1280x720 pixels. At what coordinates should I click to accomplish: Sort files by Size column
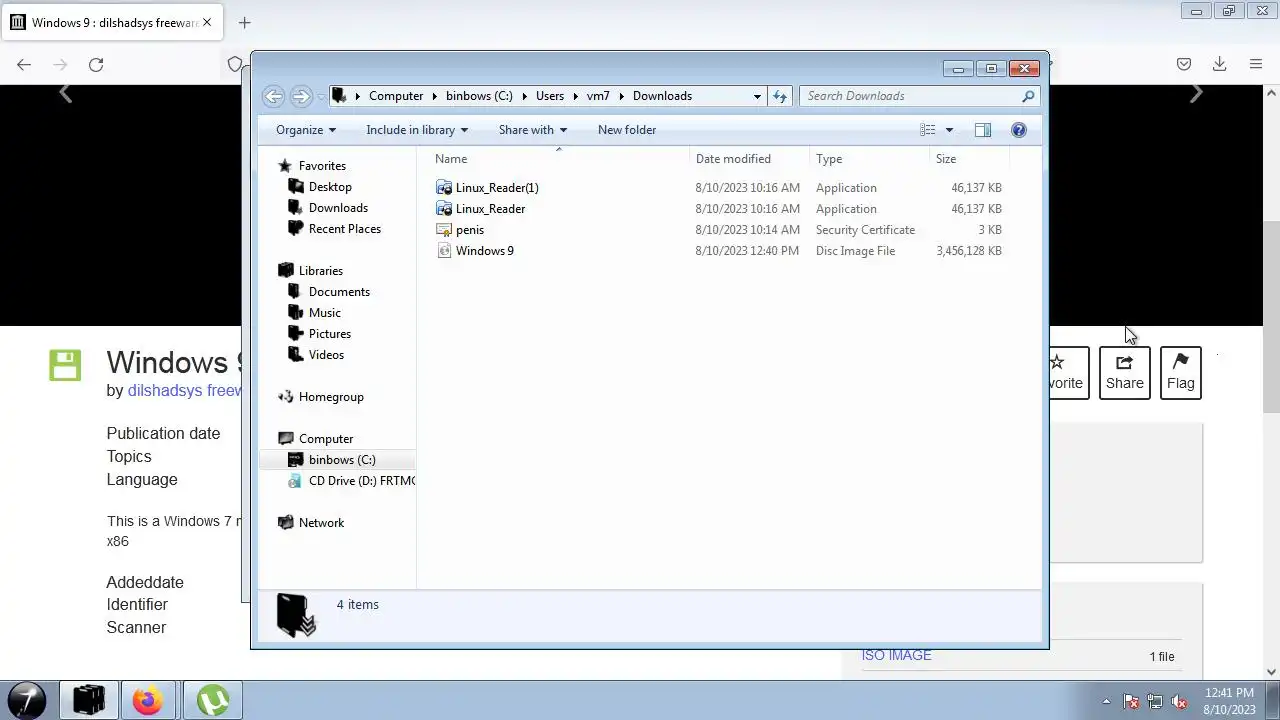[969, 159]
